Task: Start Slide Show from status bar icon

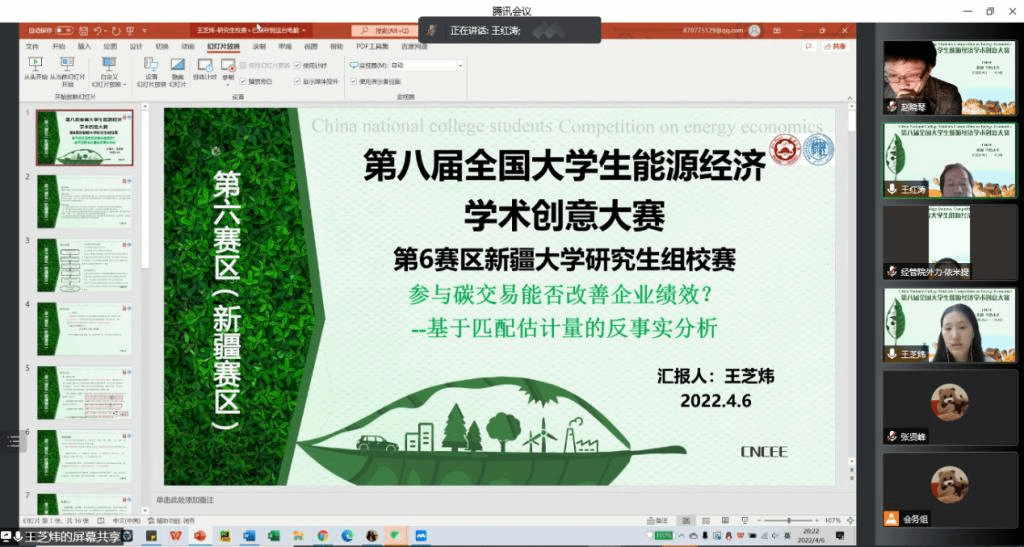Action: (745, 520)
